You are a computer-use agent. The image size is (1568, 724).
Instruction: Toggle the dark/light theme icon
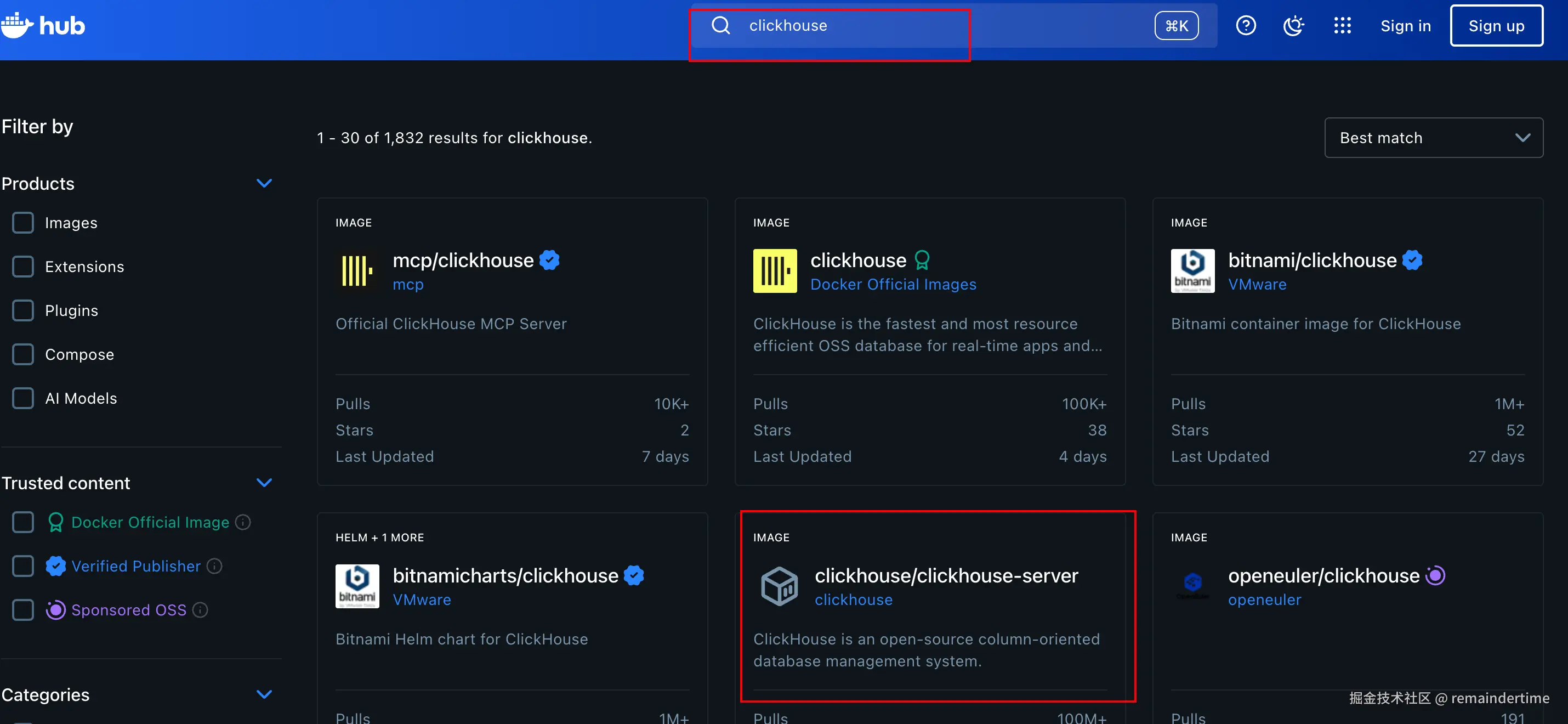[1293, 26]
